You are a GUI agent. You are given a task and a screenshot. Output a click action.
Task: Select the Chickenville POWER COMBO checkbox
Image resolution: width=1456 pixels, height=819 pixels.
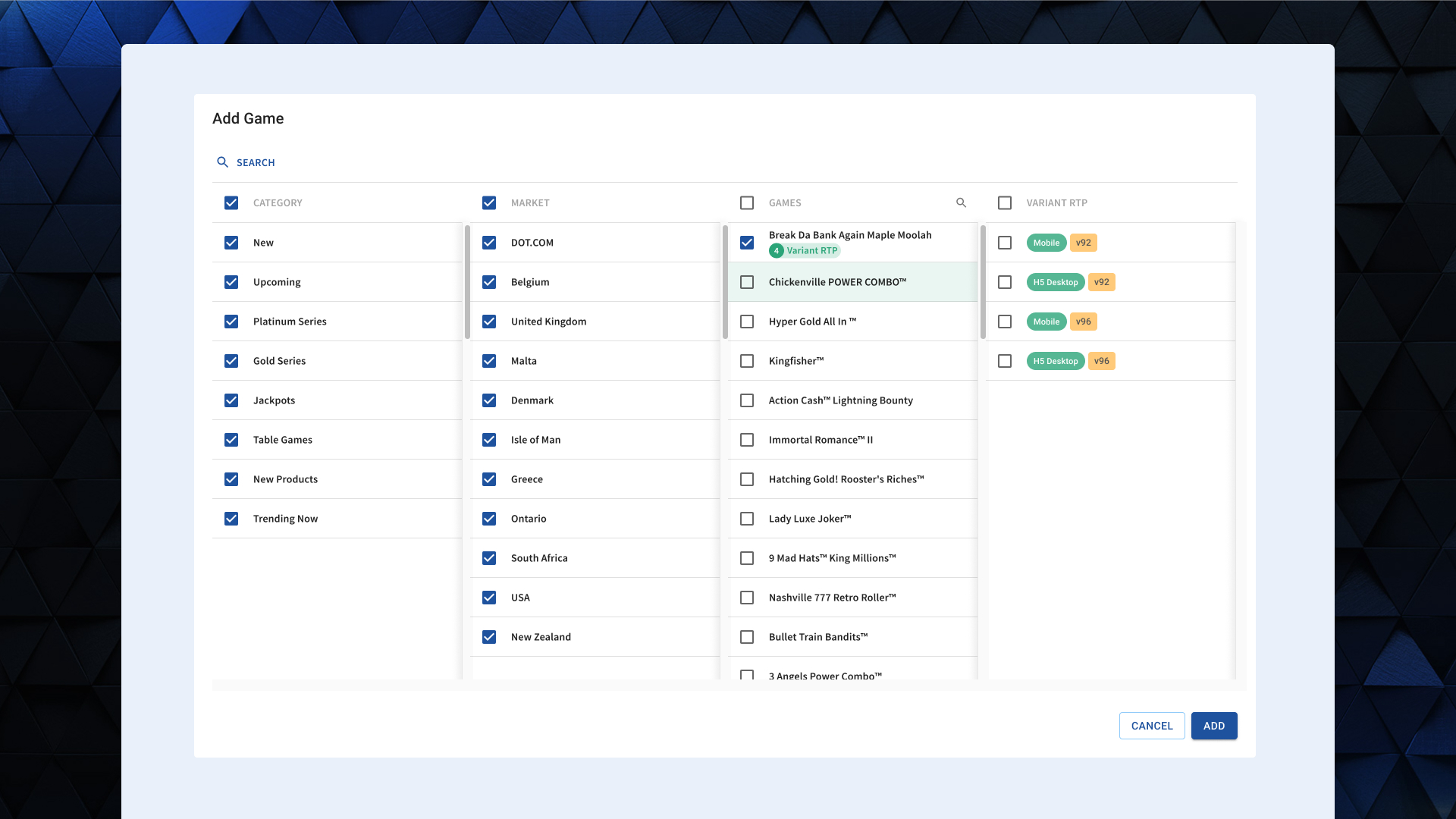(747, 282)
